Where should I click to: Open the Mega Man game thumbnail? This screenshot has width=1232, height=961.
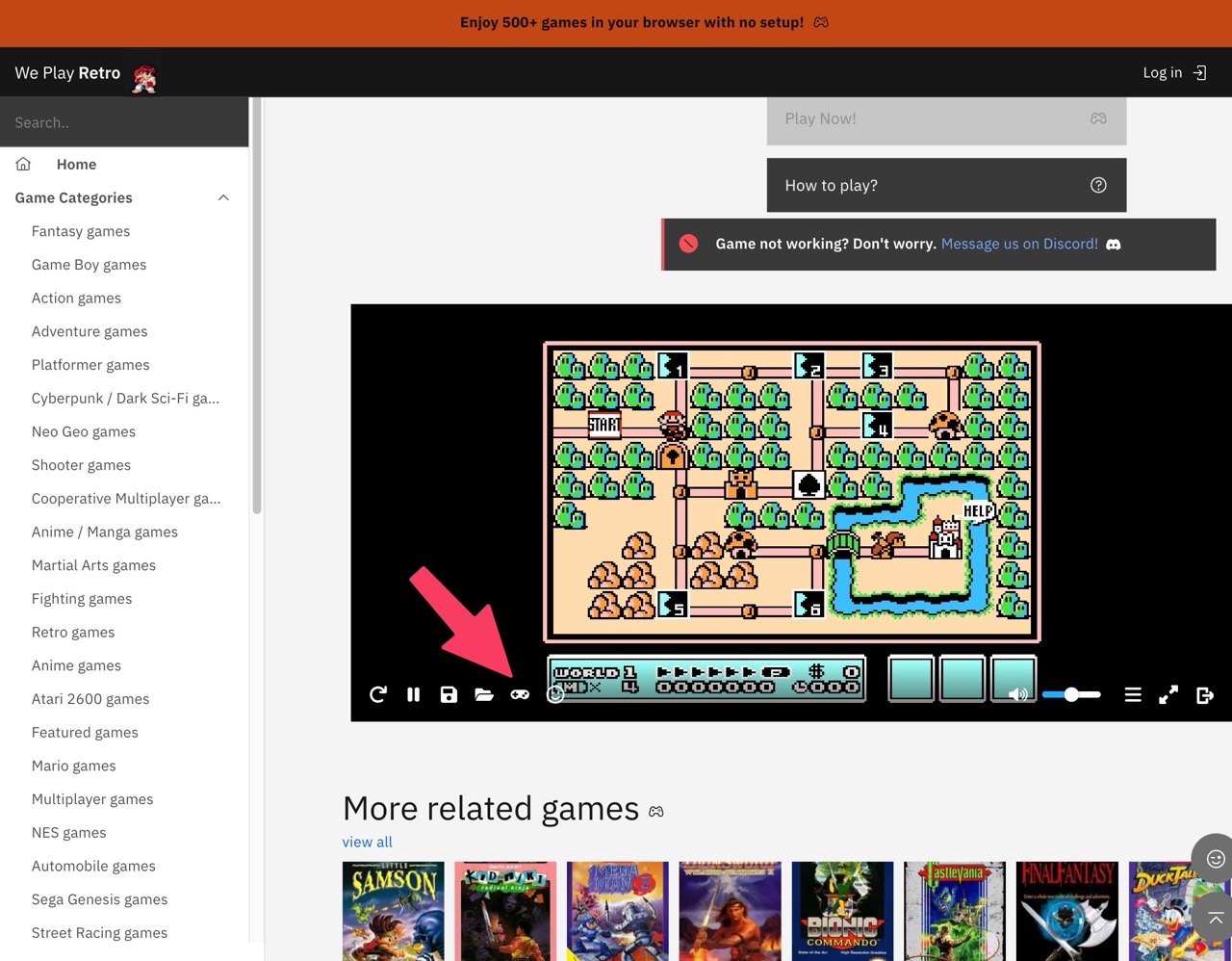coord(618,911)
